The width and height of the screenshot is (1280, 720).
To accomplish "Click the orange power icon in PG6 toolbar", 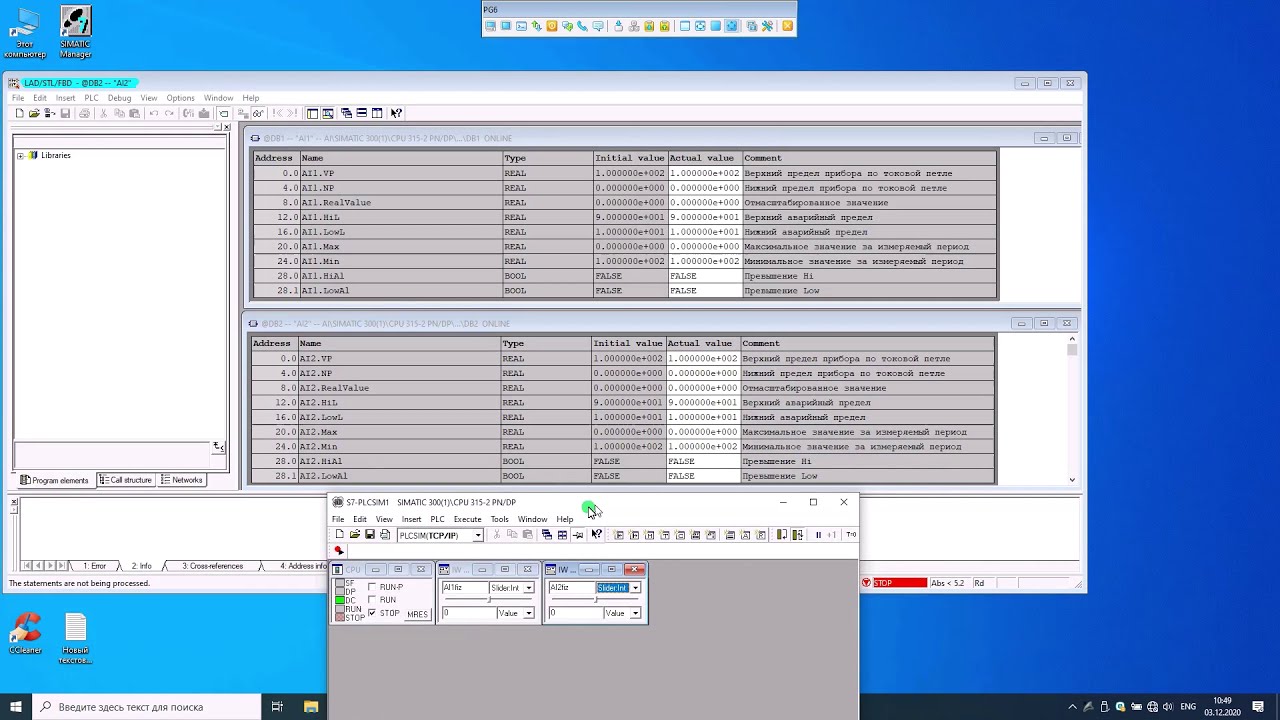I will (551, 26).
